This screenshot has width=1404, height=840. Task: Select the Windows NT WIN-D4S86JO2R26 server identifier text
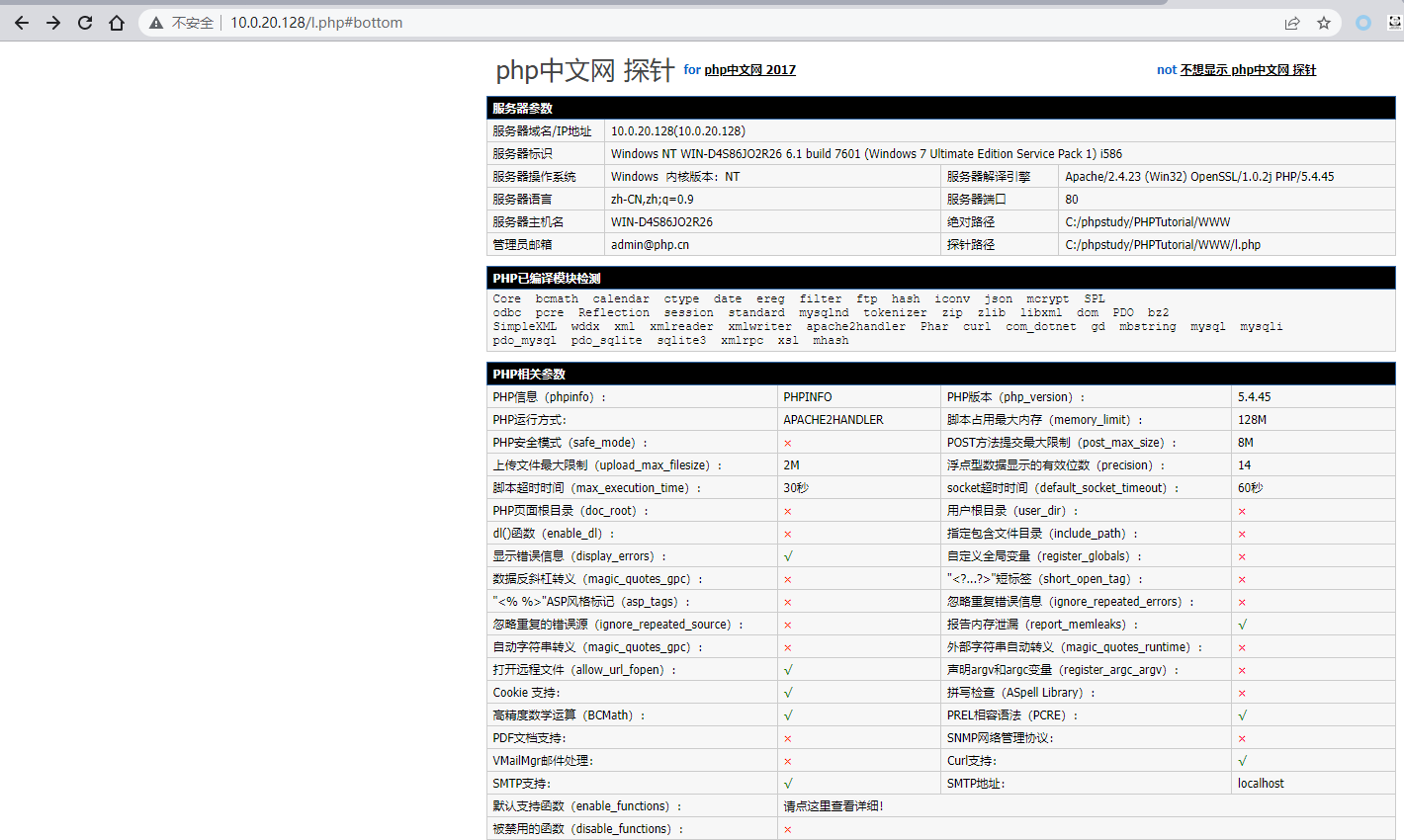[x=866, y=154]
